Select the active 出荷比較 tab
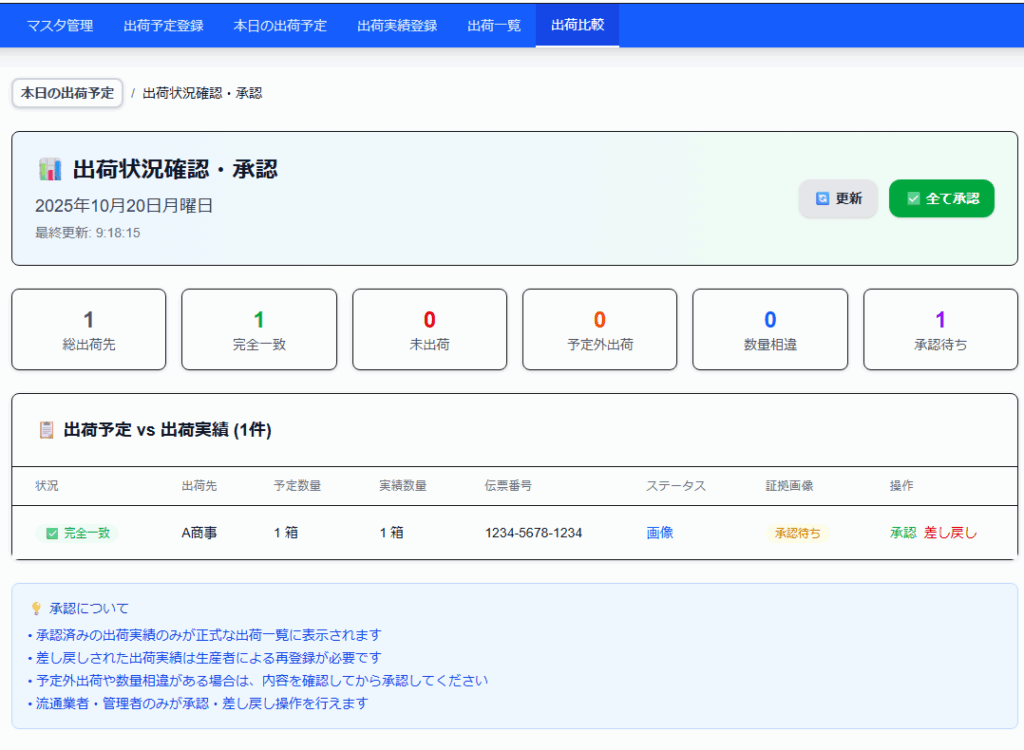 click(577, 25)
